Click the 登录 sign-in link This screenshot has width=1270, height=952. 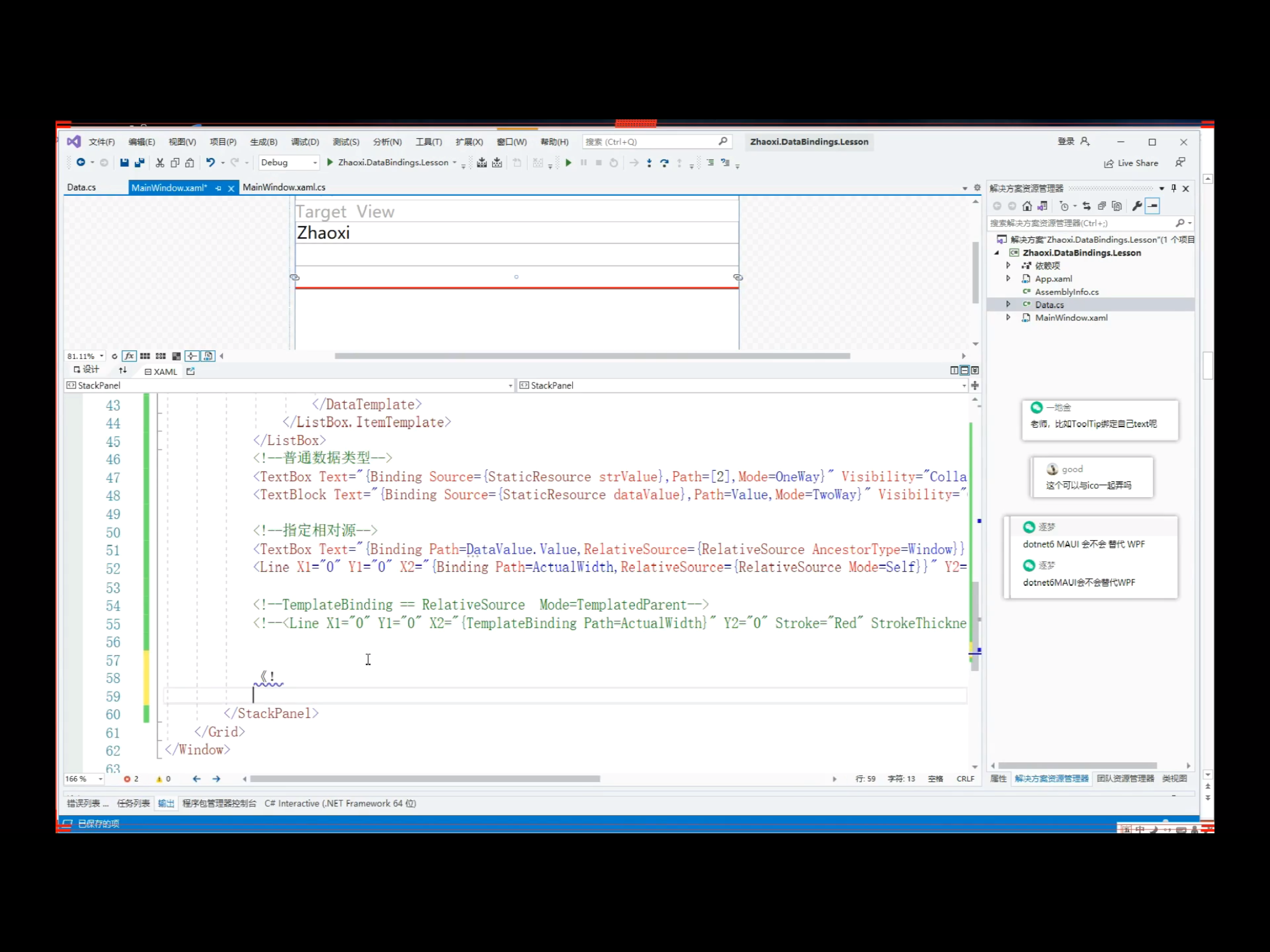tap(1065, 142)
